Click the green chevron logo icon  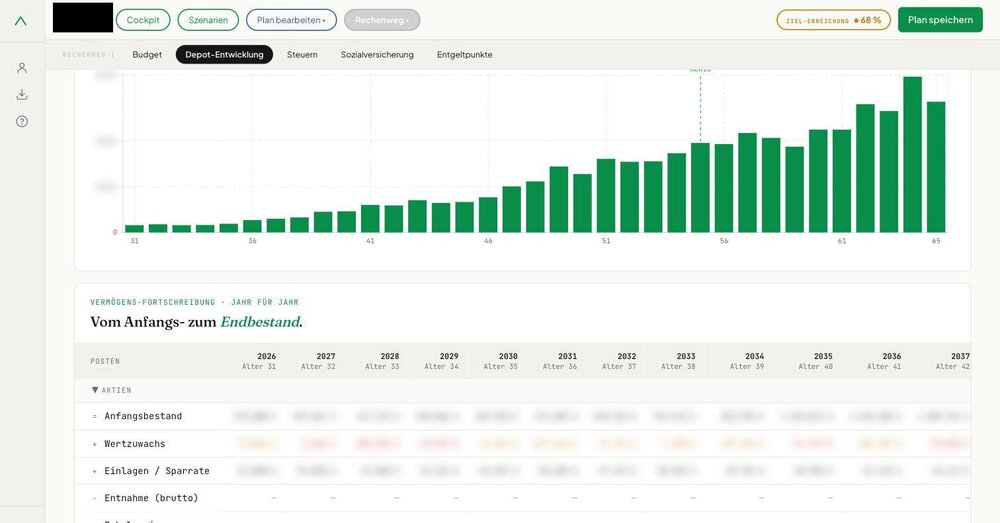(21, 21)
